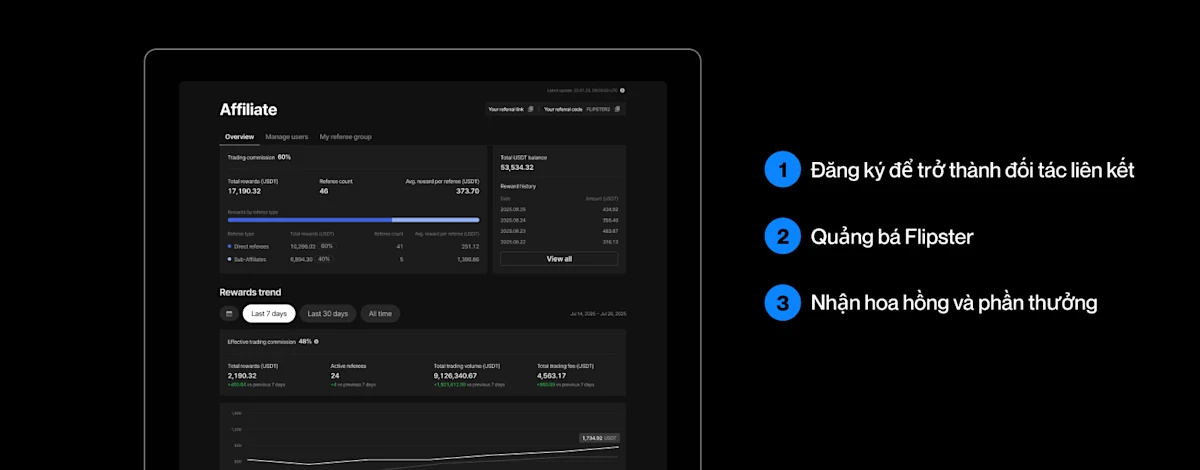Image resolution: width=1200 pixels, height=470 pixels.
Task: Copy the FLIPSTER2 referral code via its icon
Action: tap(617, 109)
